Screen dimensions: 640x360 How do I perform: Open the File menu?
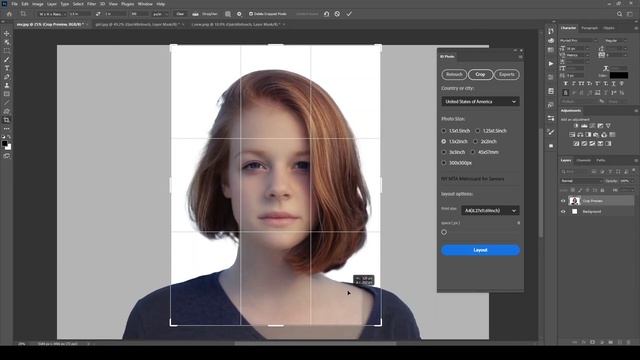(14, 4)
